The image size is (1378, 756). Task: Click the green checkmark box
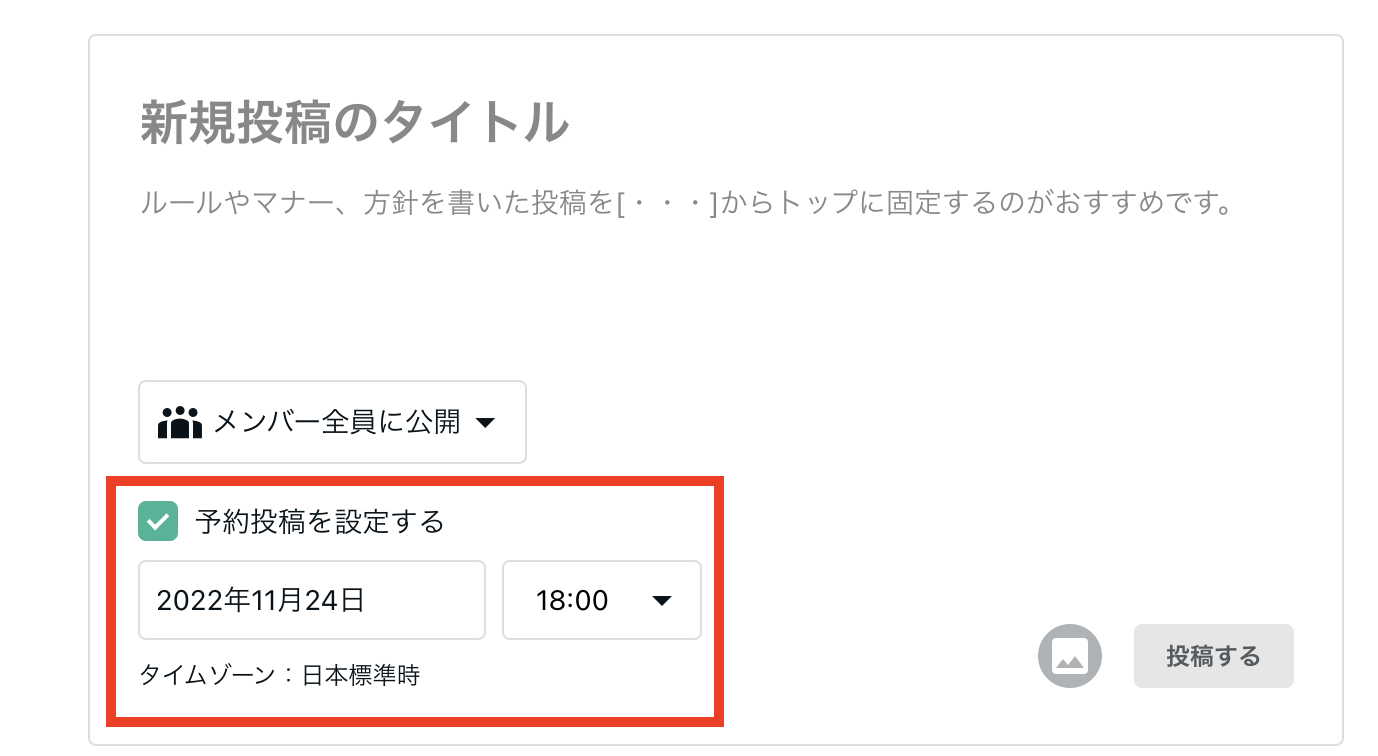pos(158,521)
